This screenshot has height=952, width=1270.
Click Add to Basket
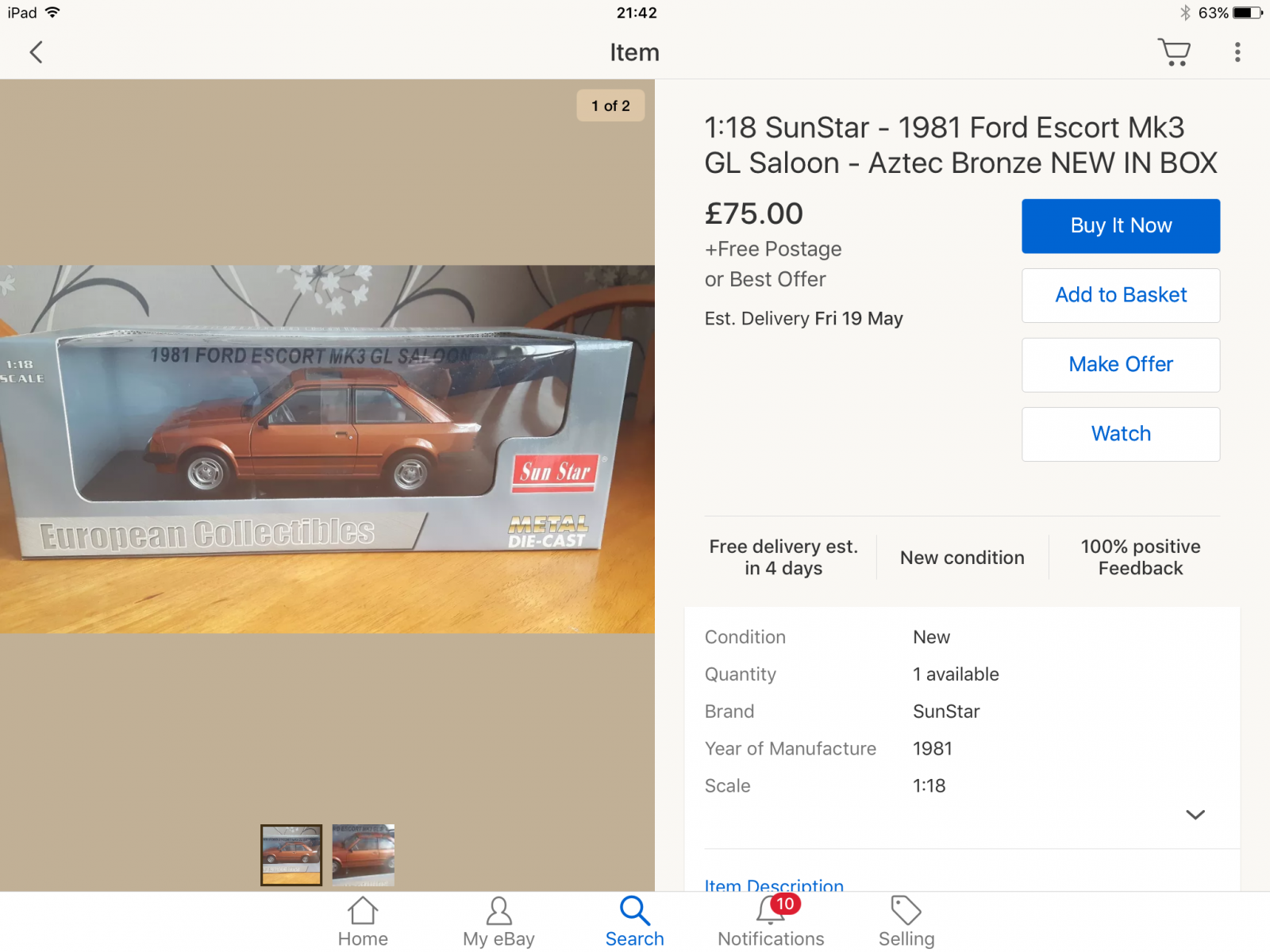[1121, 295]
